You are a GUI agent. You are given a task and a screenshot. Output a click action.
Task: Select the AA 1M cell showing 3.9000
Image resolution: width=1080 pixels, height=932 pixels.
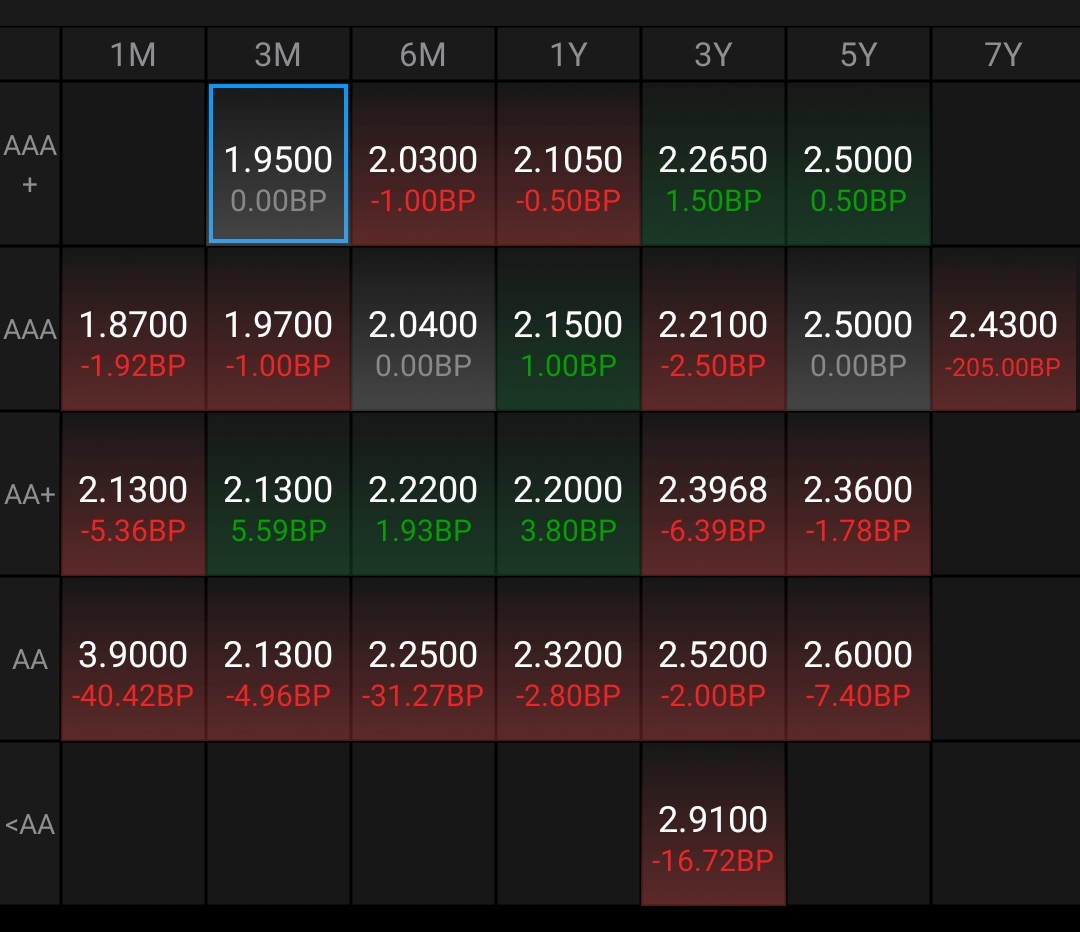pyautogui.click(x=133, y=659)
